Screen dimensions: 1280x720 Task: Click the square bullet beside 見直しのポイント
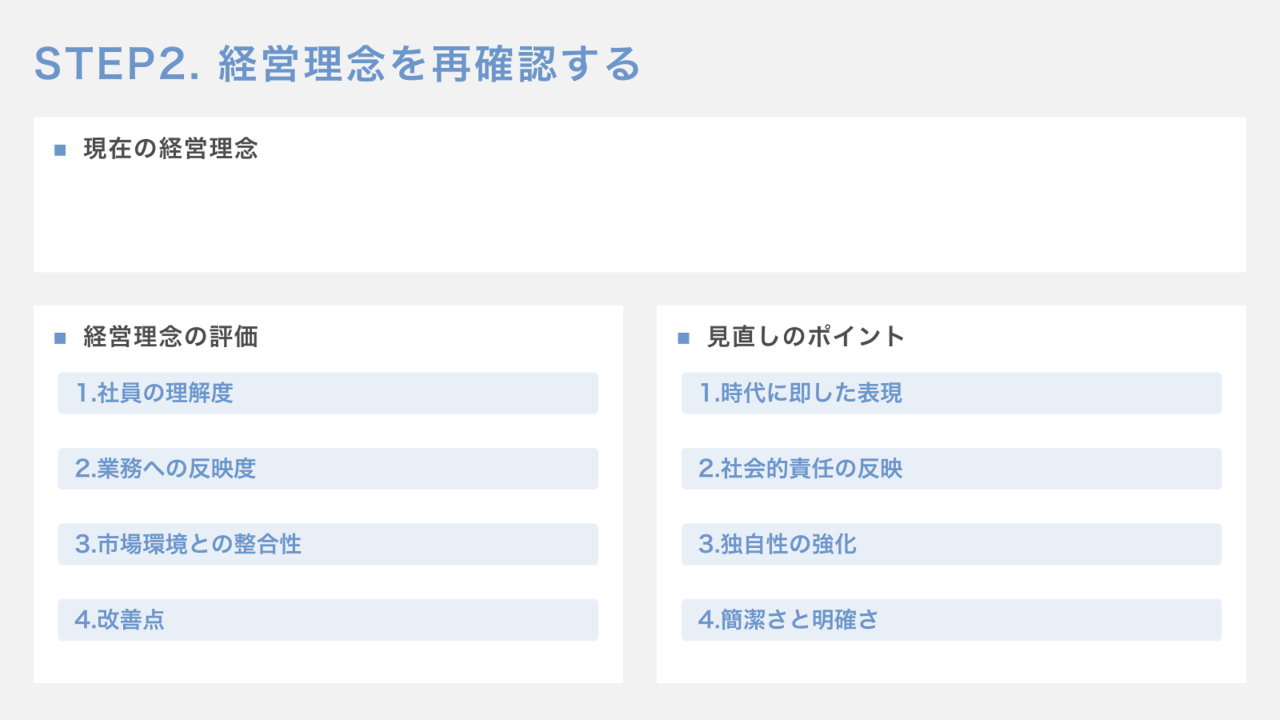(x=684, y=338)
